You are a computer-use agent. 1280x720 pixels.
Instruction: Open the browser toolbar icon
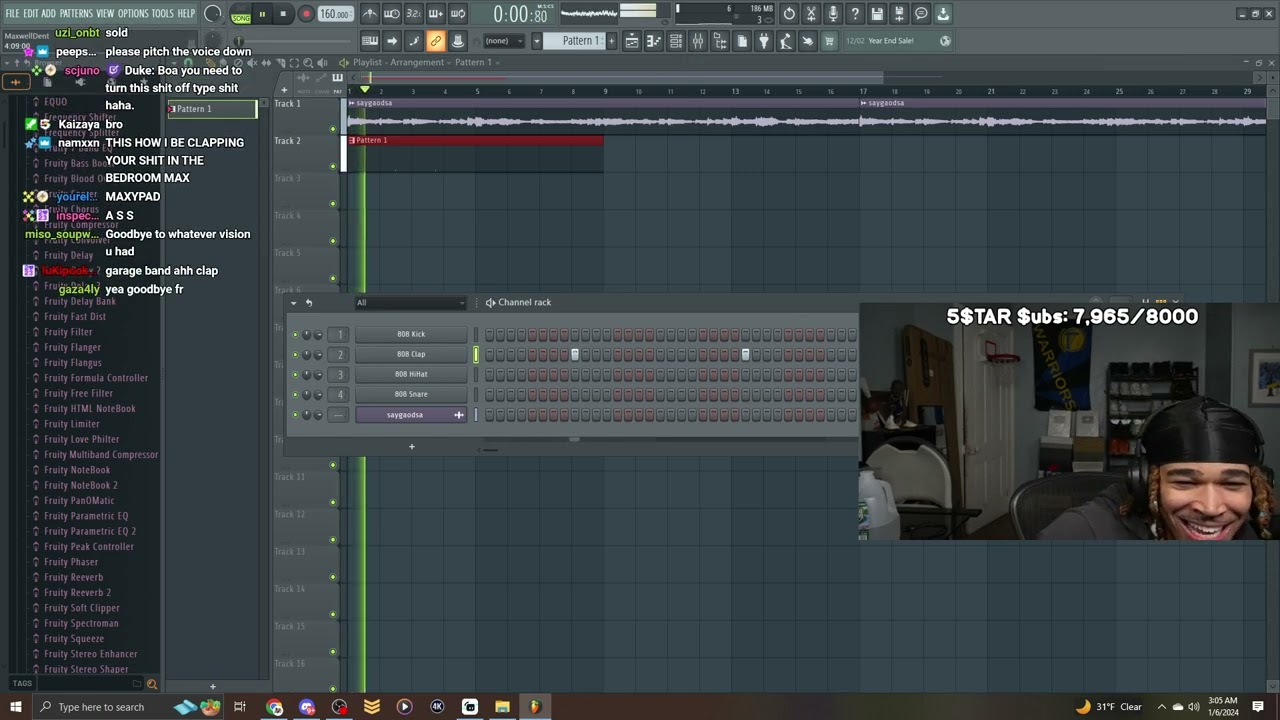[x=720, y=41]
